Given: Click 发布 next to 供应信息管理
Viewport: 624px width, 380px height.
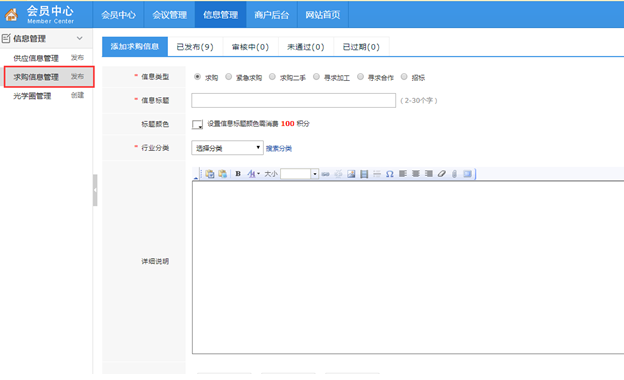Looking at the screenshot, I should (x=77, y=58).
